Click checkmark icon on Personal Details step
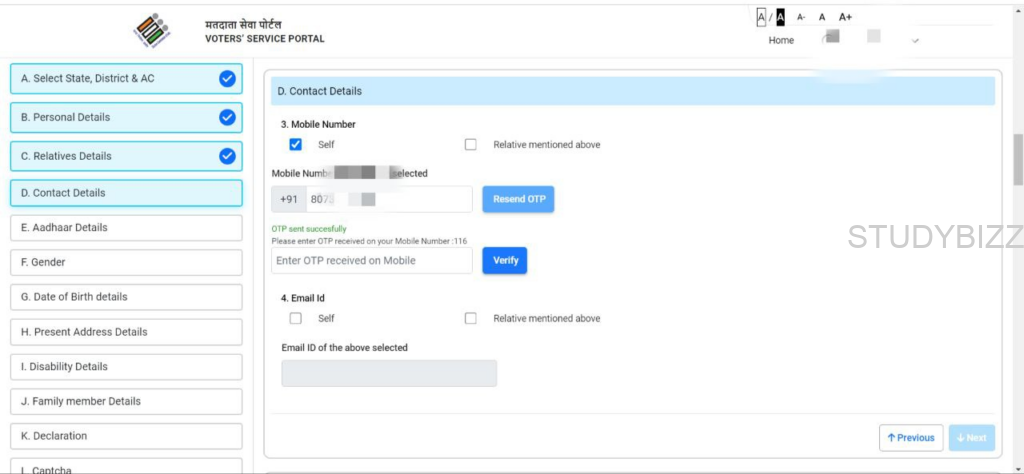 (227, 117)
